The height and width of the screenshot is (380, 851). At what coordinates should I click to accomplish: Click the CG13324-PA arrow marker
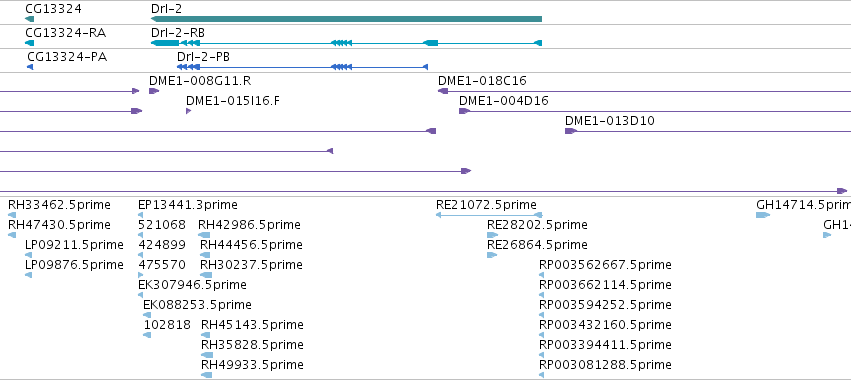click(x=30, y=67)
